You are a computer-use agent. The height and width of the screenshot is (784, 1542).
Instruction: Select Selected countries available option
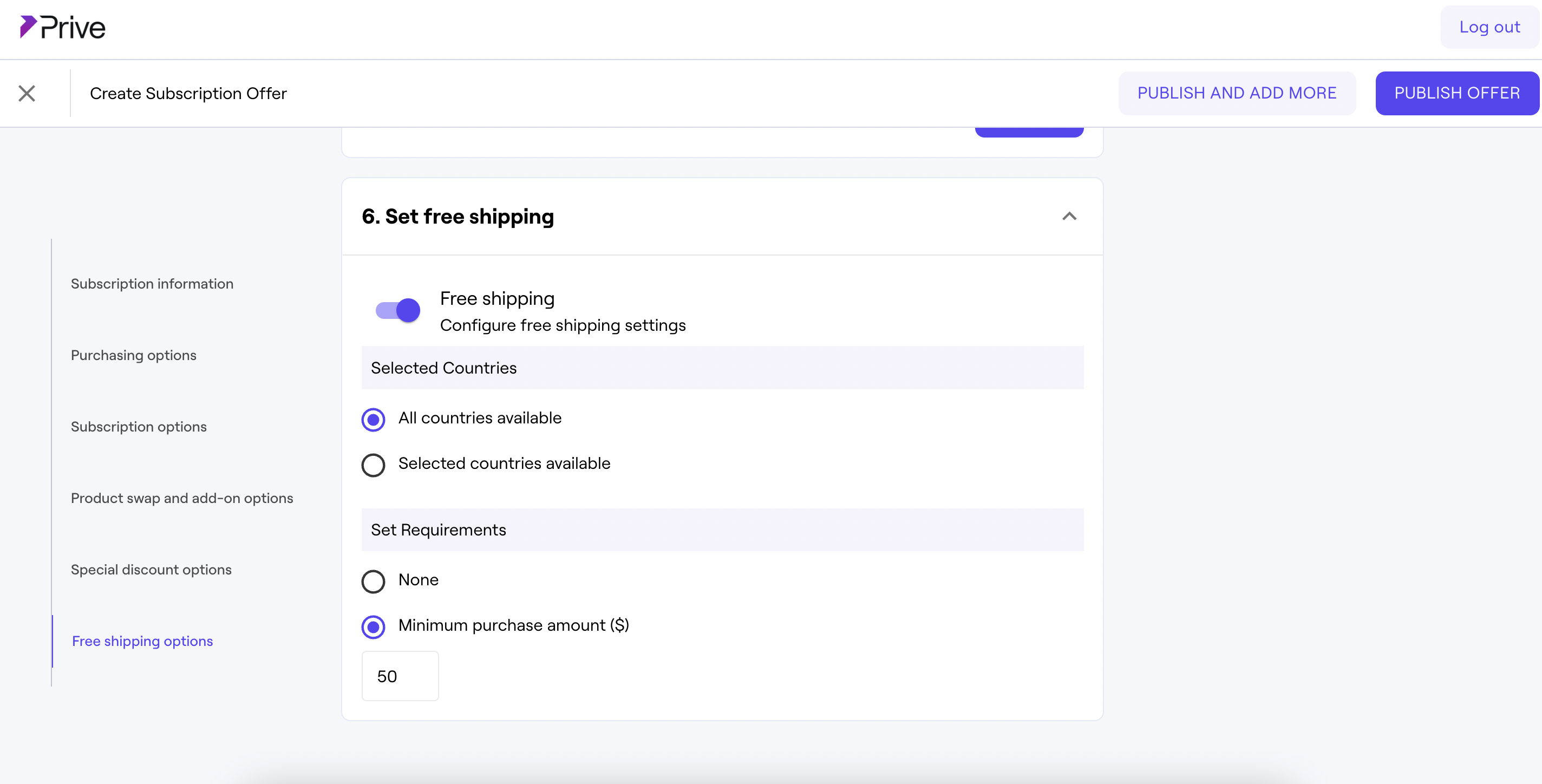pyautogui.click(x=374, y=465)
